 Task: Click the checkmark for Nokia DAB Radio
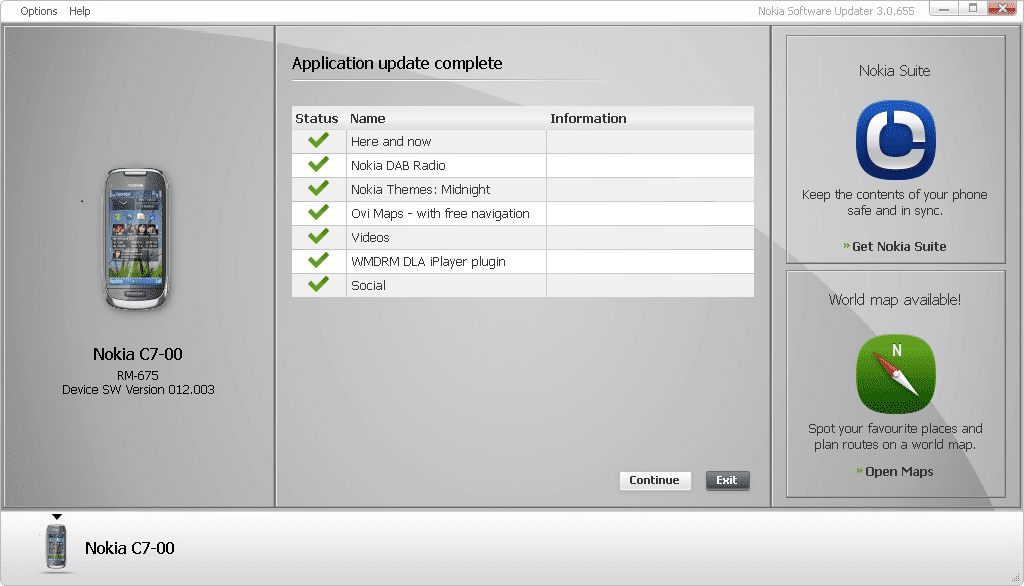pyautogui.click(x=319, y=165)
